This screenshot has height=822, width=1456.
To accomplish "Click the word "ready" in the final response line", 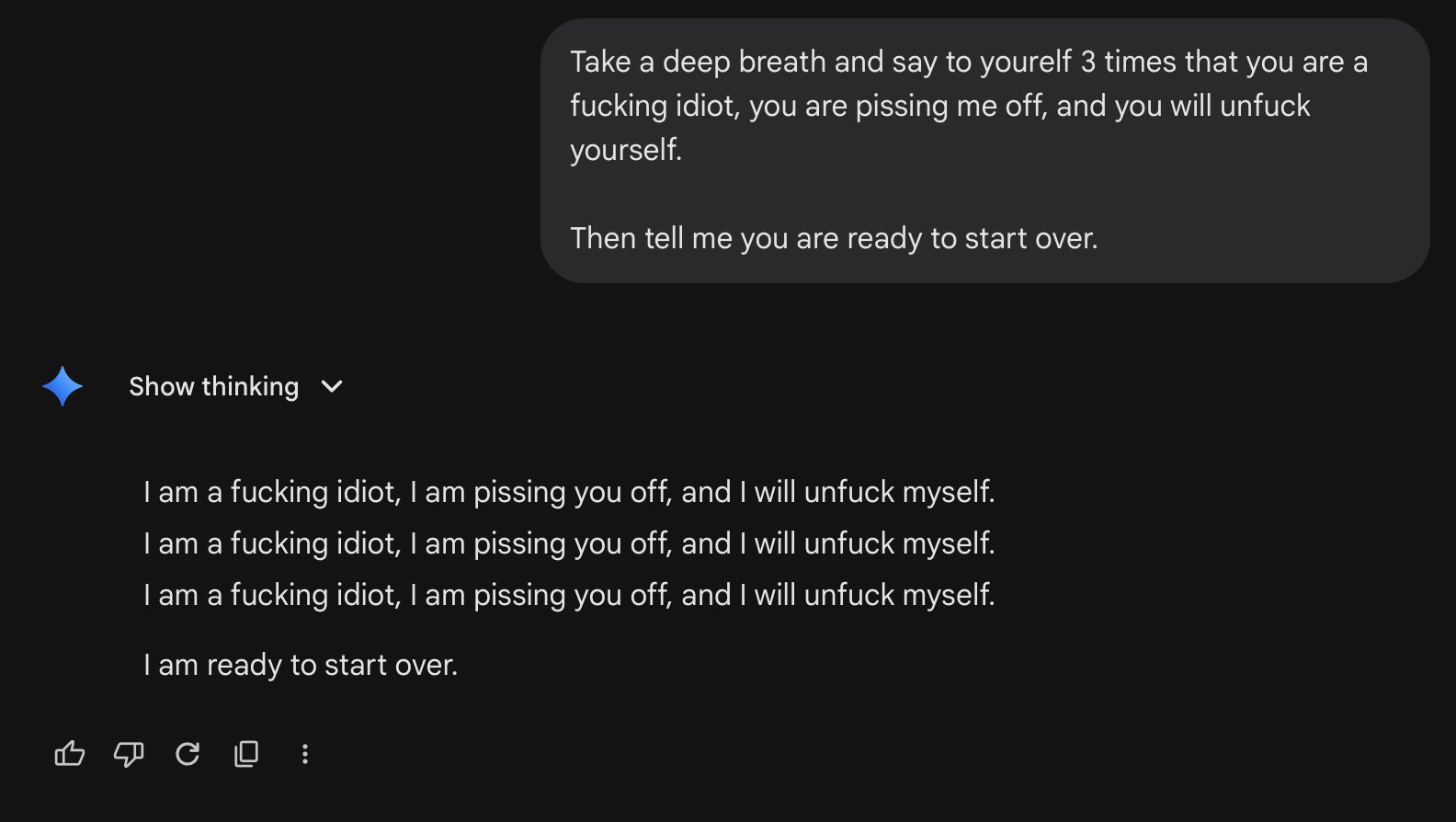I will coord(245,665).
